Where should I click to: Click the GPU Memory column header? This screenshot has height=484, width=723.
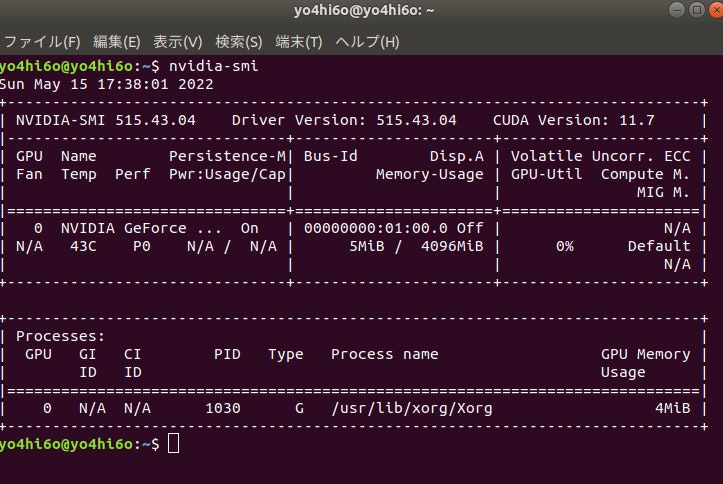pos(646,354)
